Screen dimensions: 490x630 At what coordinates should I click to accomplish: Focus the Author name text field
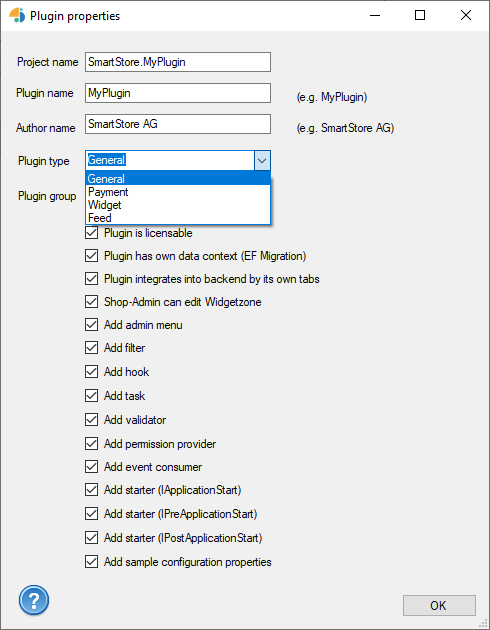coord(178,124)
